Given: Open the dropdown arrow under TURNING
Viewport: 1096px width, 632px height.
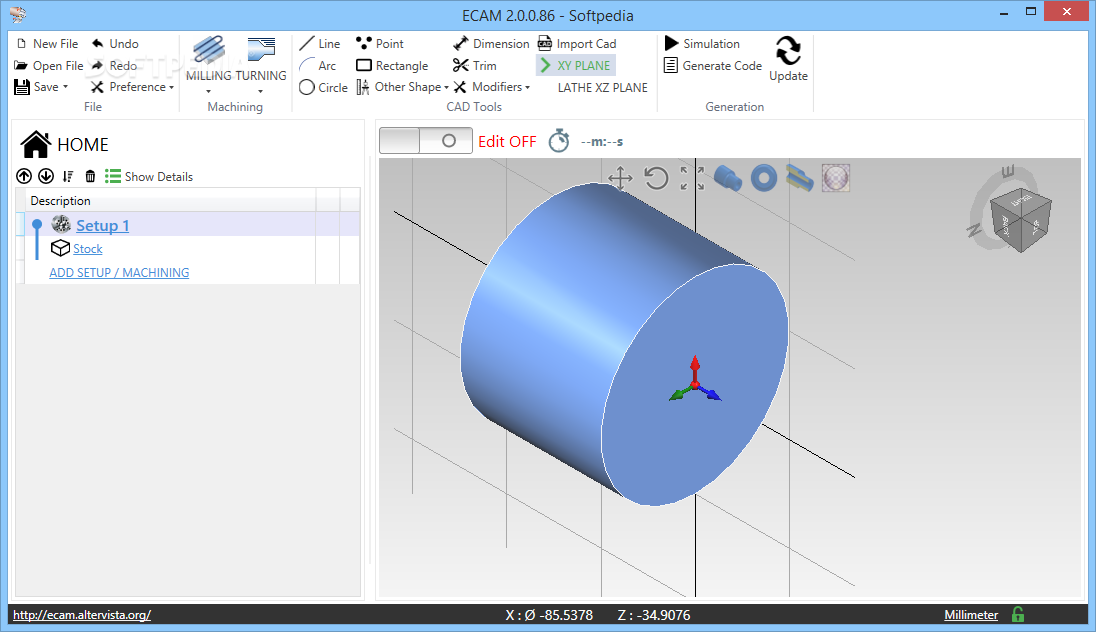Looking at the screenshot, I should (x=260, y=92).
